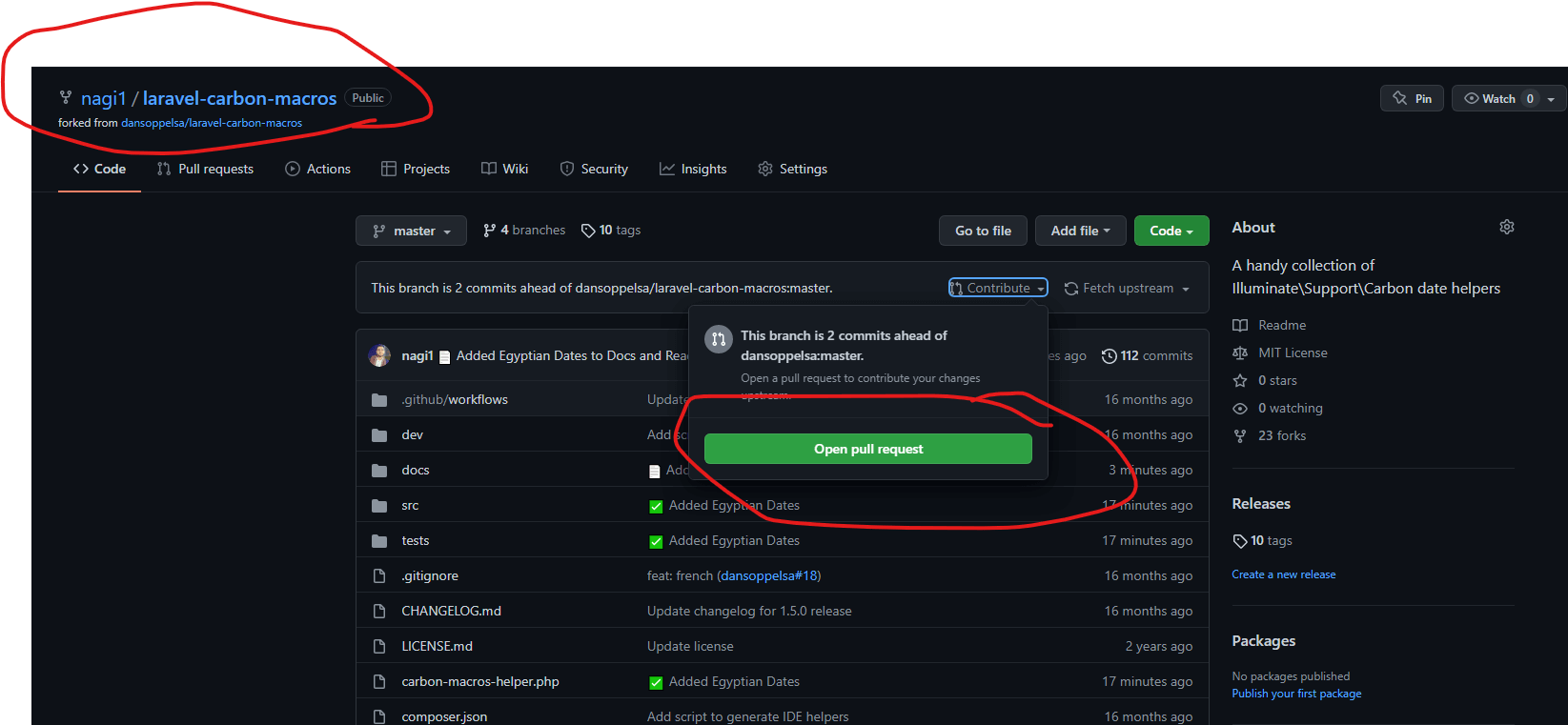Switch to the Code tab
The image size is (1568, 725).
click(99, 169)
